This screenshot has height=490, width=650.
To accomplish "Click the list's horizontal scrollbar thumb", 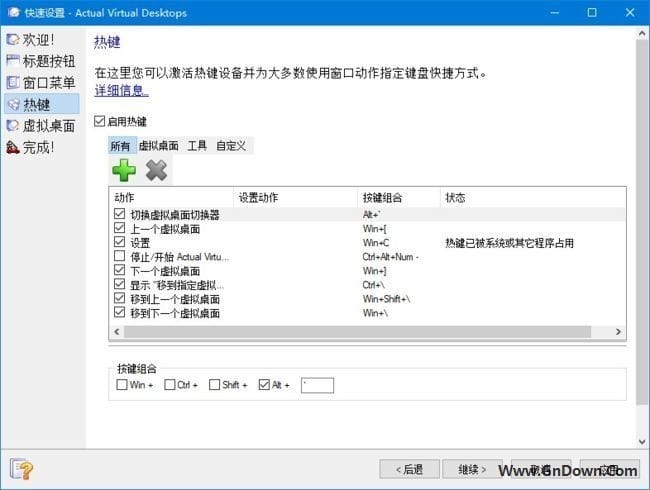I will pos(357,332).
